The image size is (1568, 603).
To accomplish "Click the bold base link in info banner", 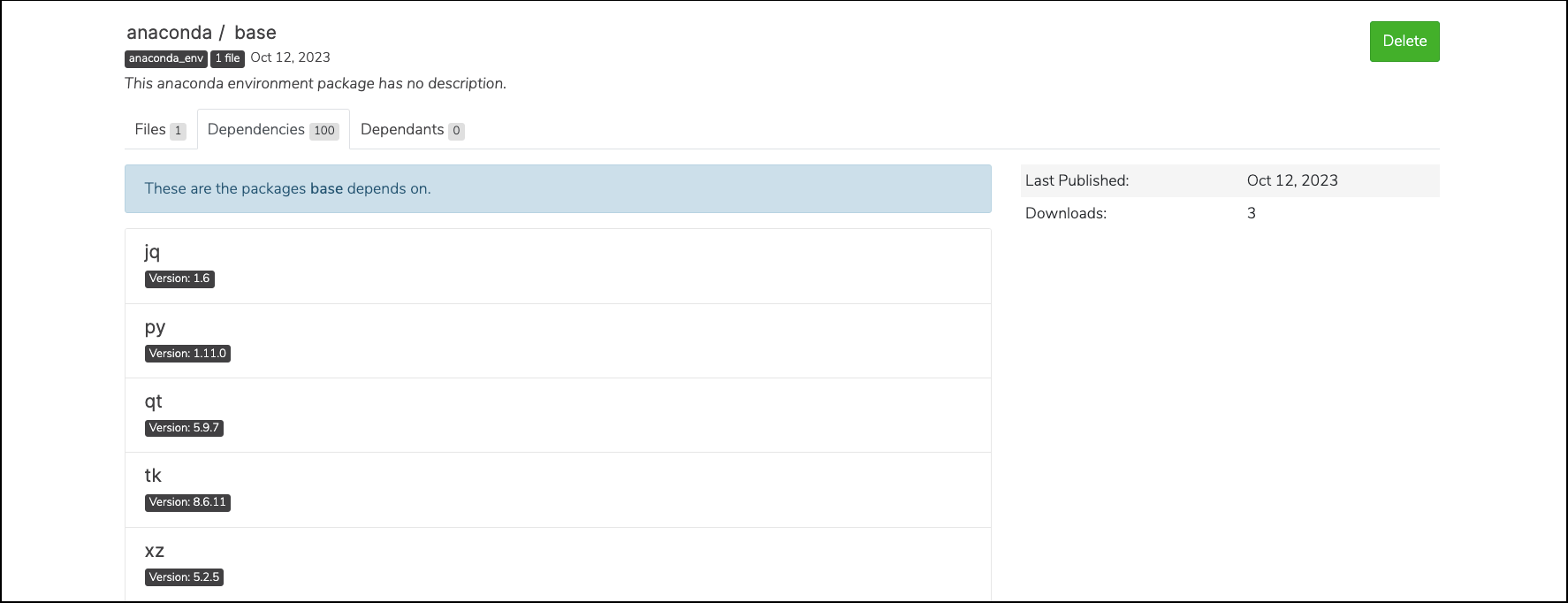I will (326, 188).
